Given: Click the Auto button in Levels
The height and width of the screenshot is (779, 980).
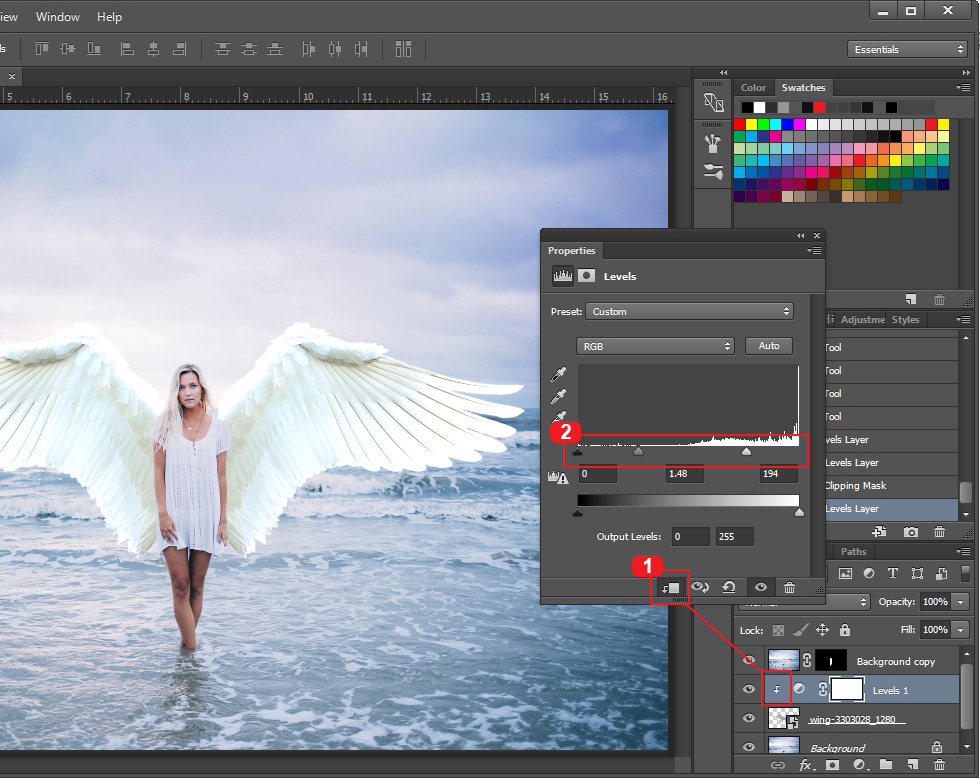Looking at the screenshot, I should click(769, 346).
